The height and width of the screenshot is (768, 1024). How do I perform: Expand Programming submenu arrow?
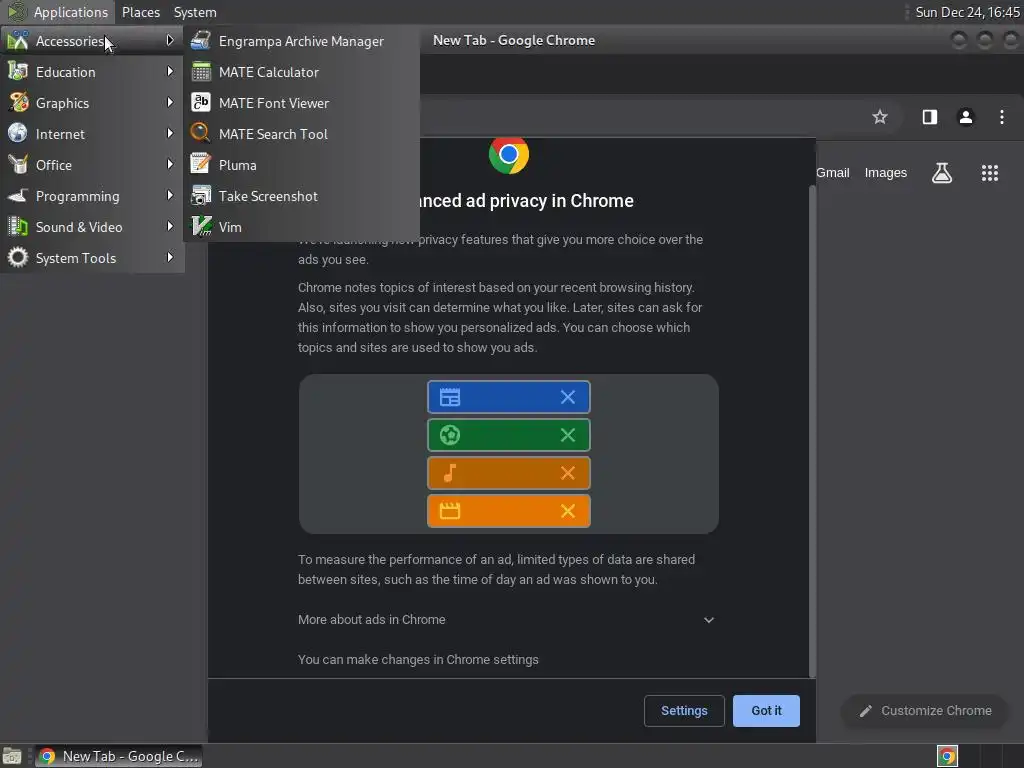point(170,195)
